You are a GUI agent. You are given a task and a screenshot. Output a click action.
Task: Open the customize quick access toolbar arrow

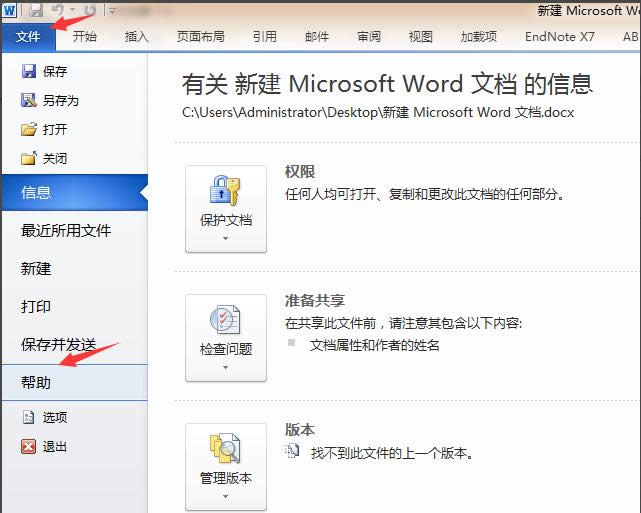coord(111,11)
